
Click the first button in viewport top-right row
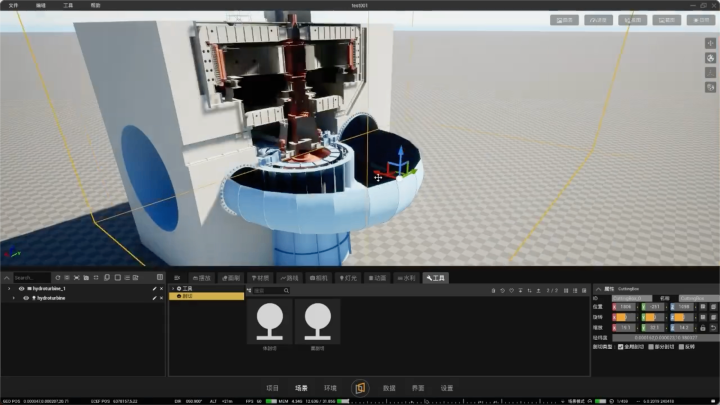pyautogui.click(x=565, y=19)
